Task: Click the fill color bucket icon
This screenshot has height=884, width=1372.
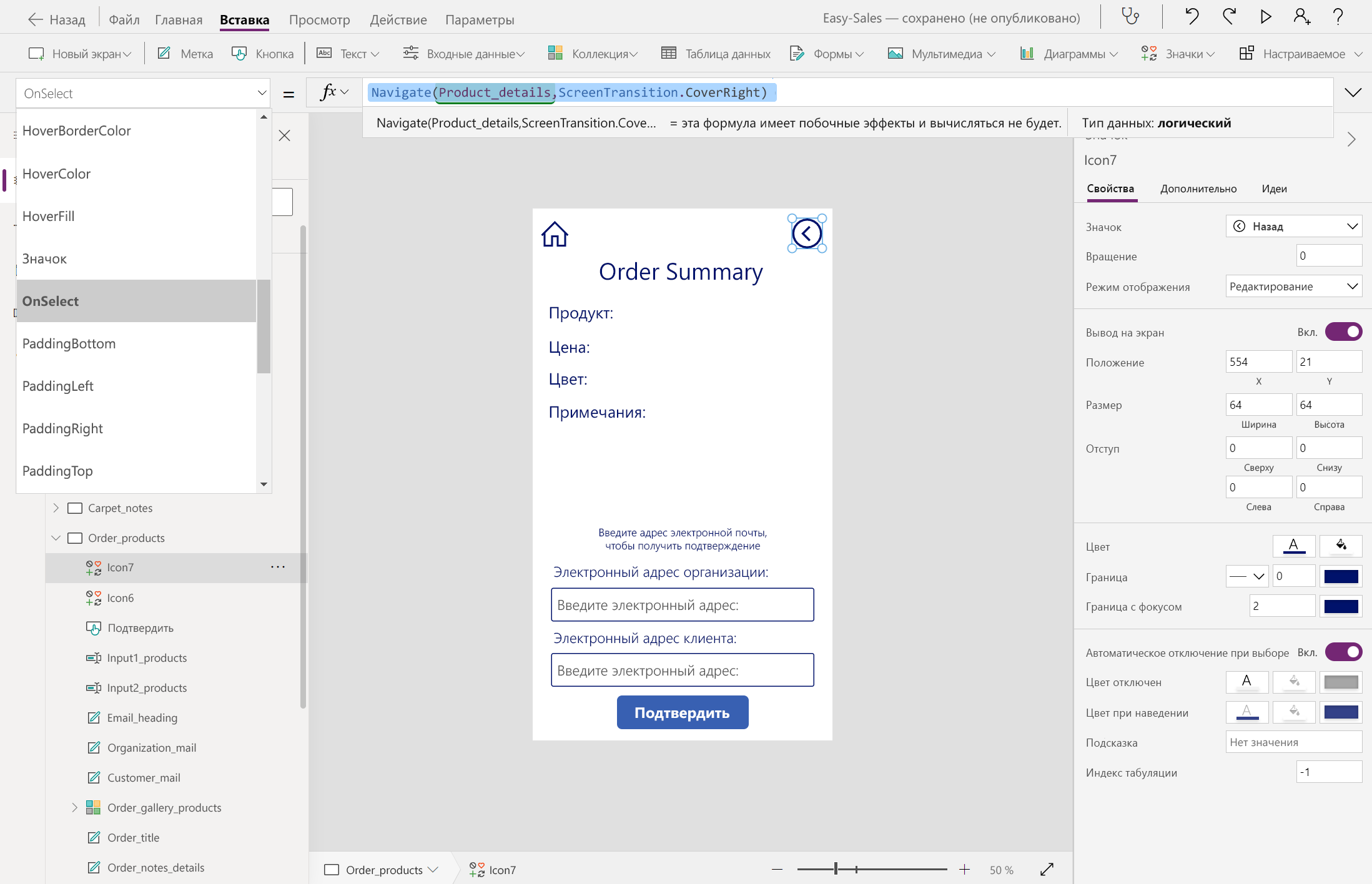Action: [1341, 546]
